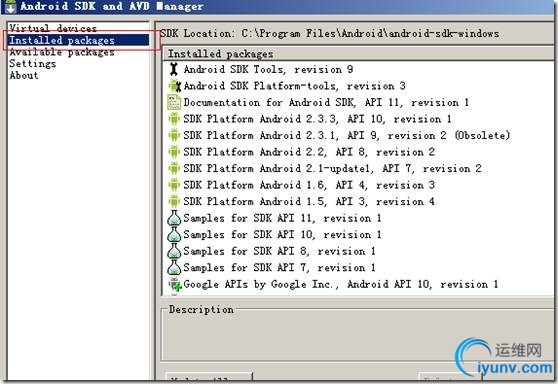Select Installed packages in the sidebar
558x384 pixels.
click(78, 40)
